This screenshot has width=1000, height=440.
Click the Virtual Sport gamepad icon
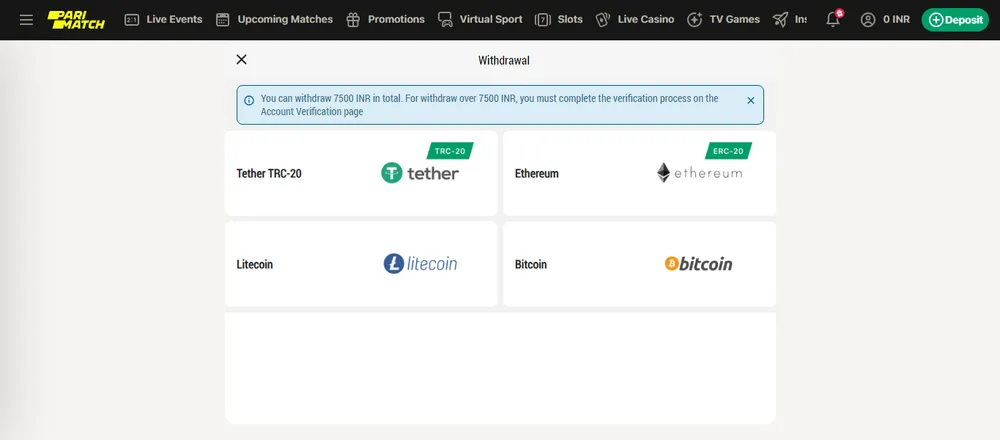(x=445, y=20)
